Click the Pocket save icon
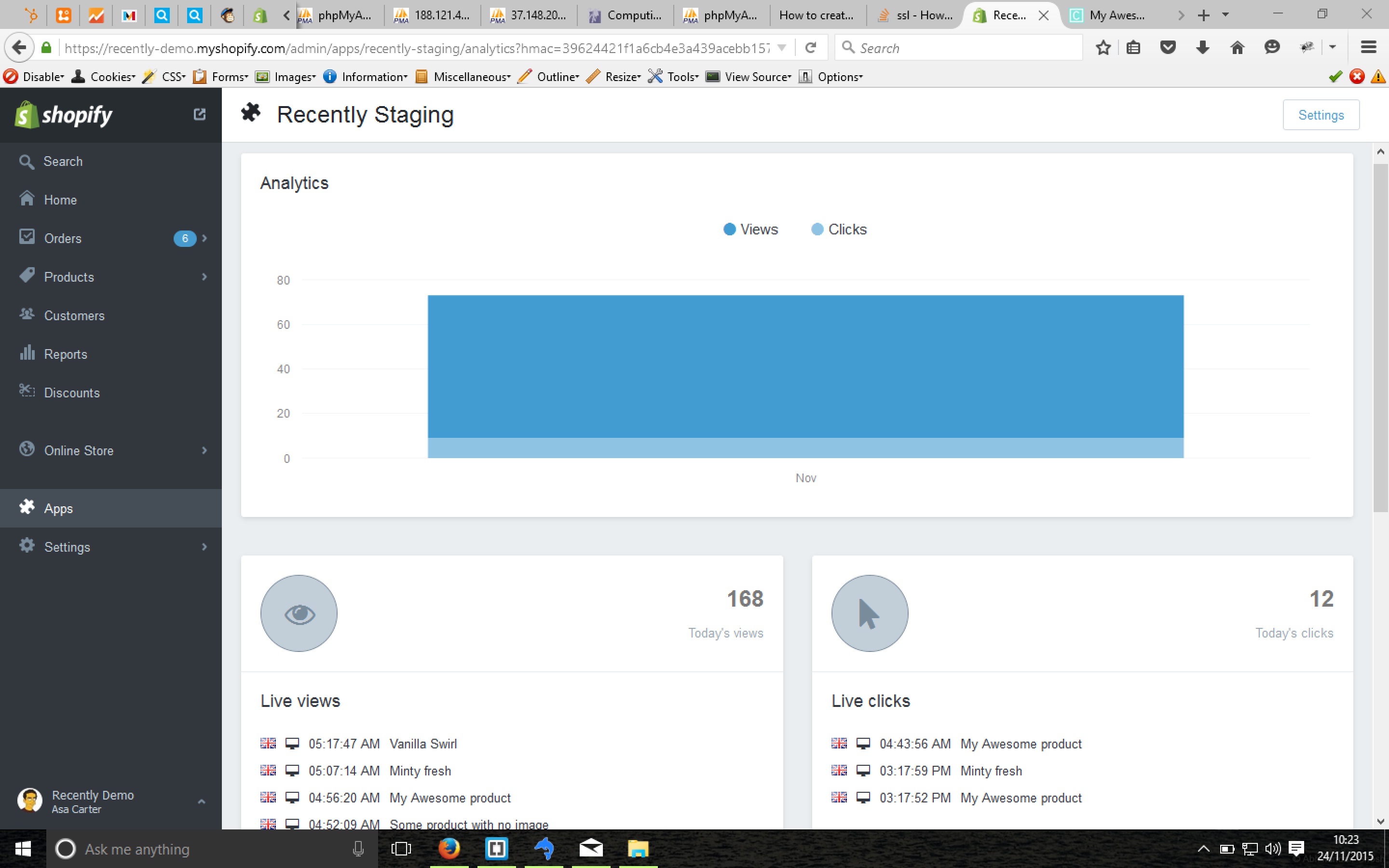 tap(1168, 48)
